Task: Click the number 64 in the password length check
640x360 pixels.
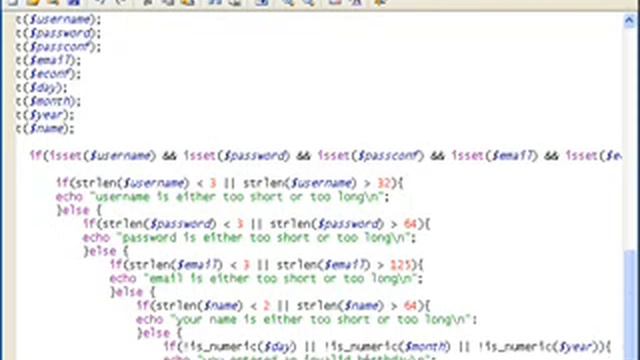Action: pyautogui.click(x=411, y=224)
